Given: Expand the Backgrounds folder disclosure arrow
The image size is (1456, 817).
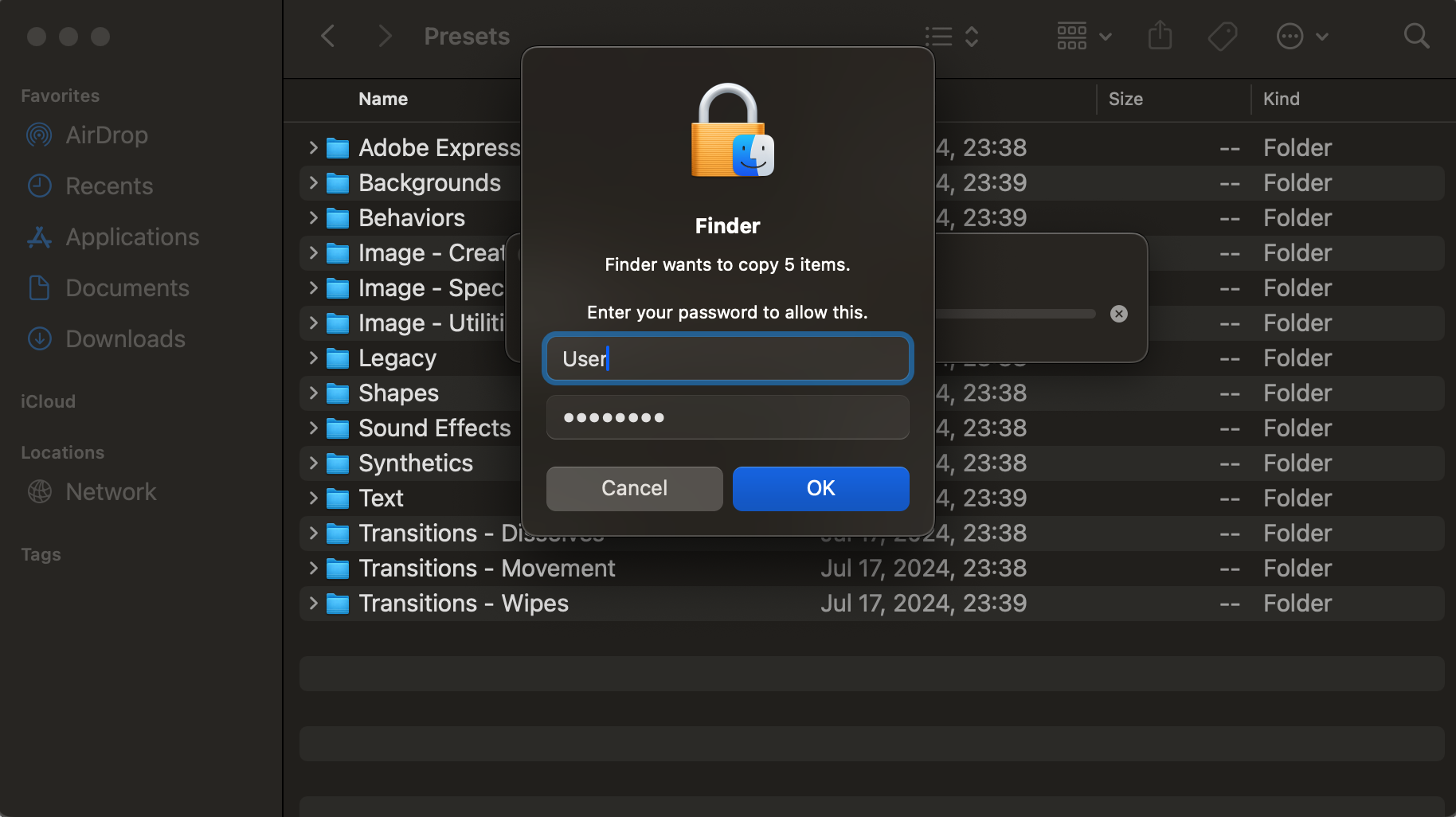Looking at the screenshot, I should 313,183.
